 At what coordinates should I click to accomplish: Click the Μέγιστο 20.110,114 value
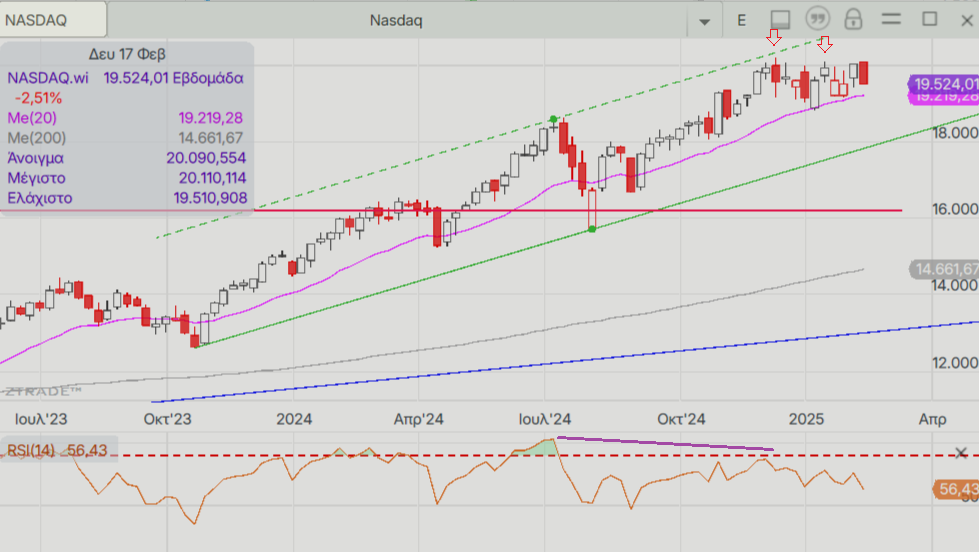click(x=212, y=178)
